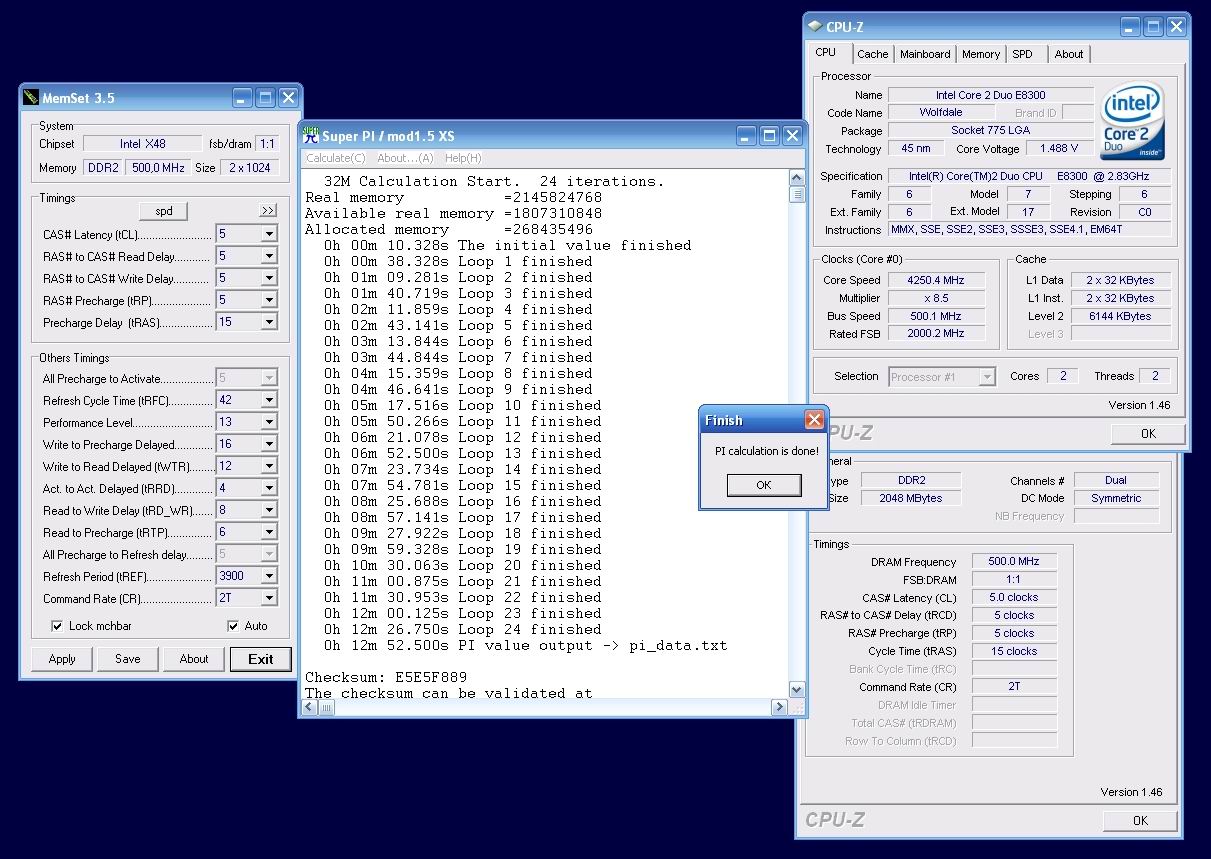
Task: Click the CPU-Z title bar icon
Action: (815, 27)
